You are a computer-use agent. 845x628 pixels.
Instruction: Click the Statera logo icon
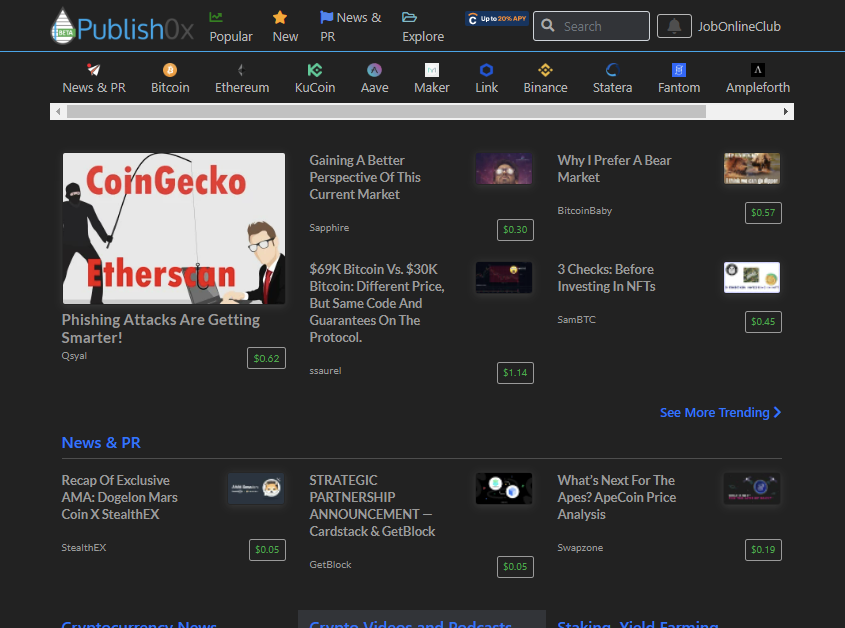pos(612,70)
